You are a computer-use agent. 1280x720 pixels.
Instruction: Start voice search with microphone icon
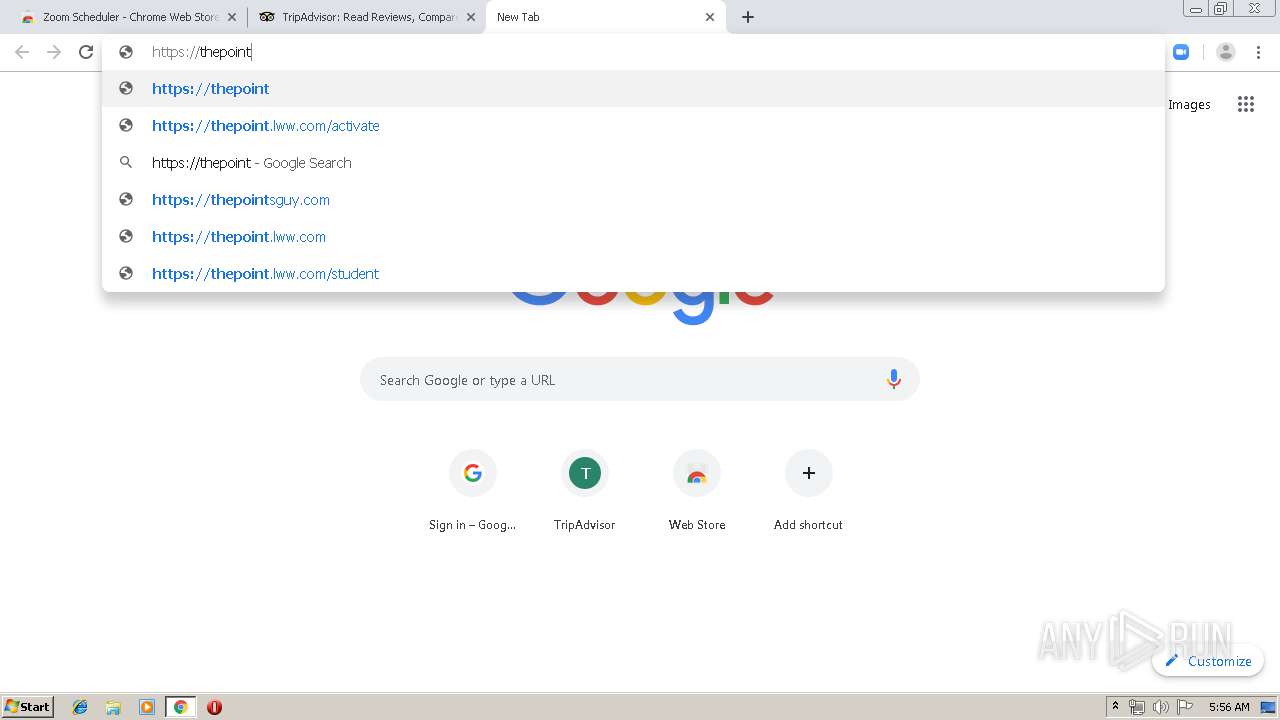click(894, 379)
